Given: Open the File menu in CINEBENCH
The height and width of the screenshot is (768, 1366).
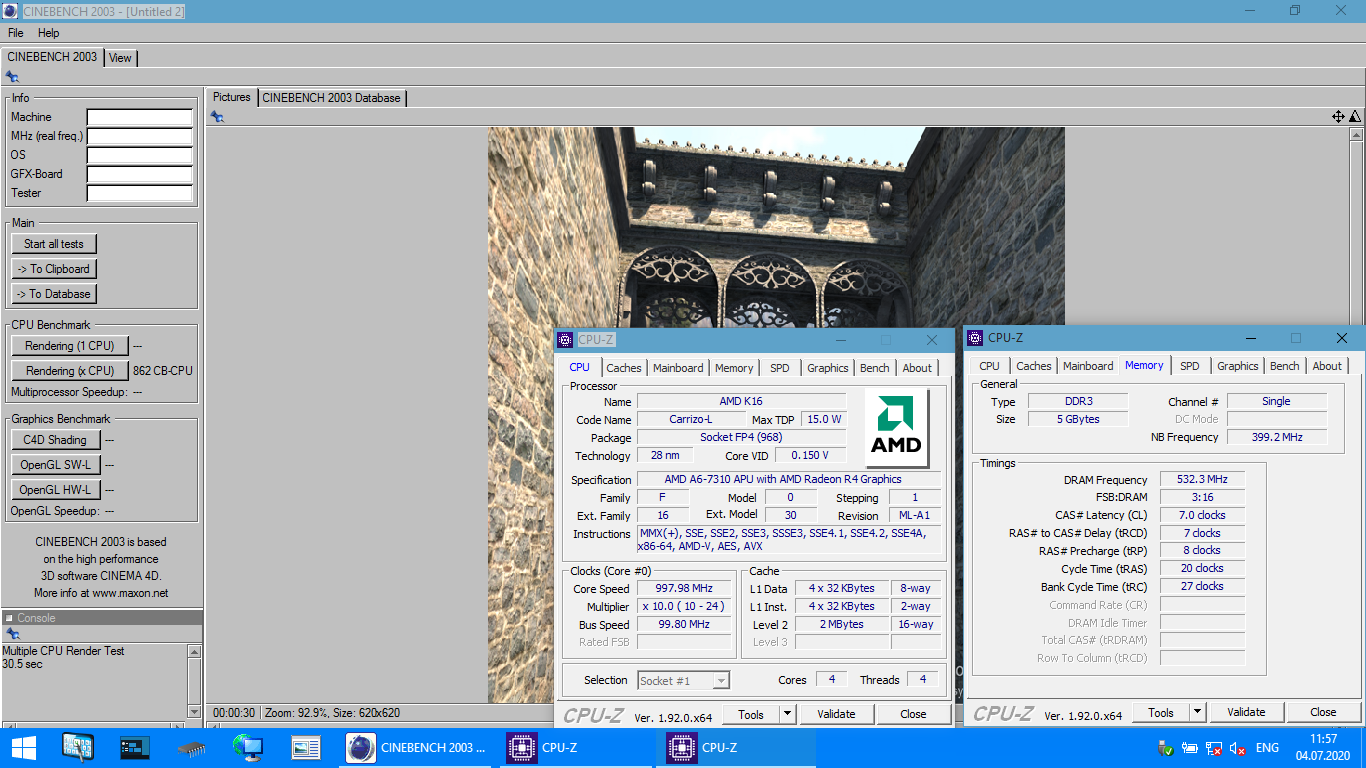Looking at the screenshot, I should point(15,33).
